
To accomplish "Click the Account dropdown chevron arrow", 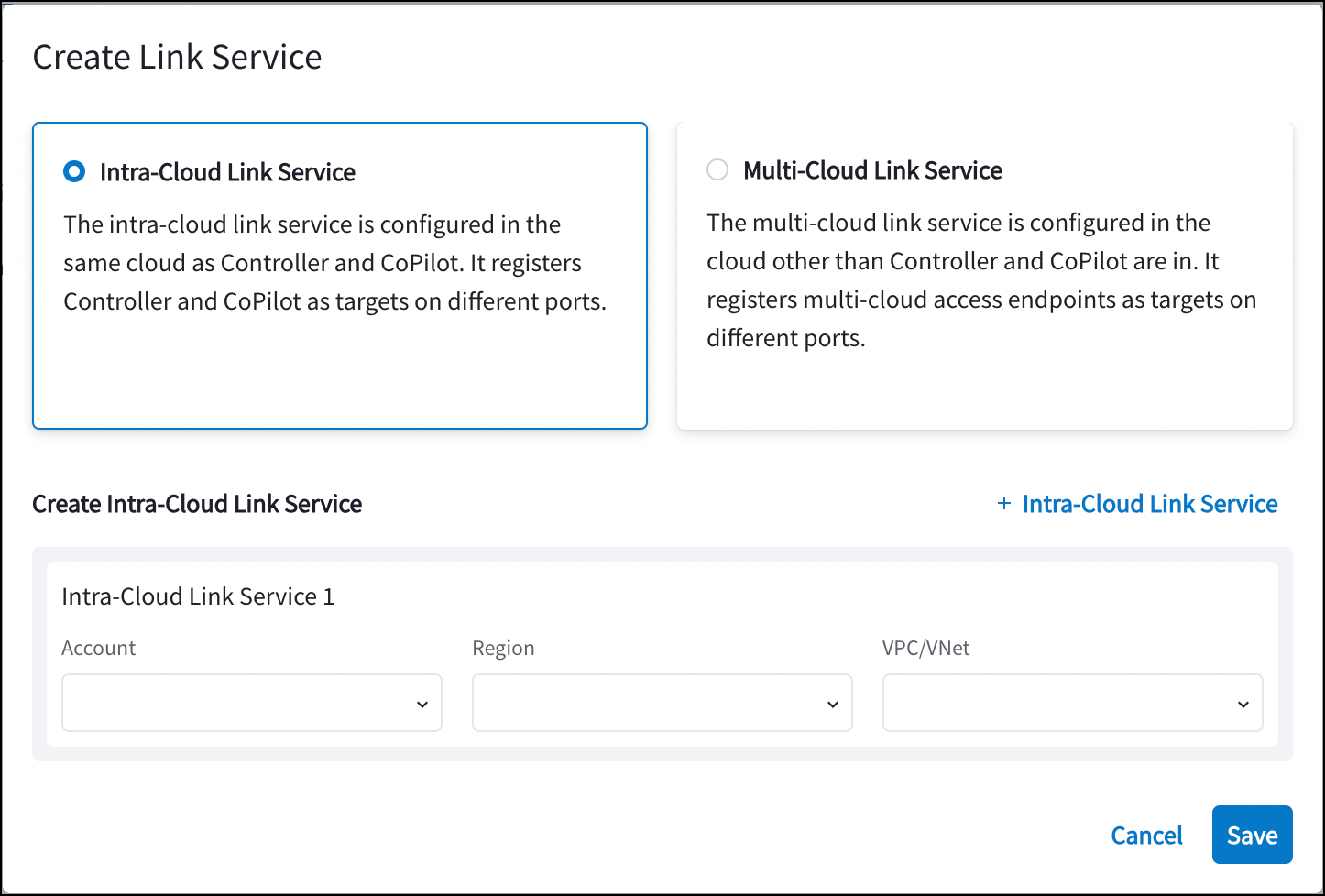I will pyautogui.click(x=422, y=704).
